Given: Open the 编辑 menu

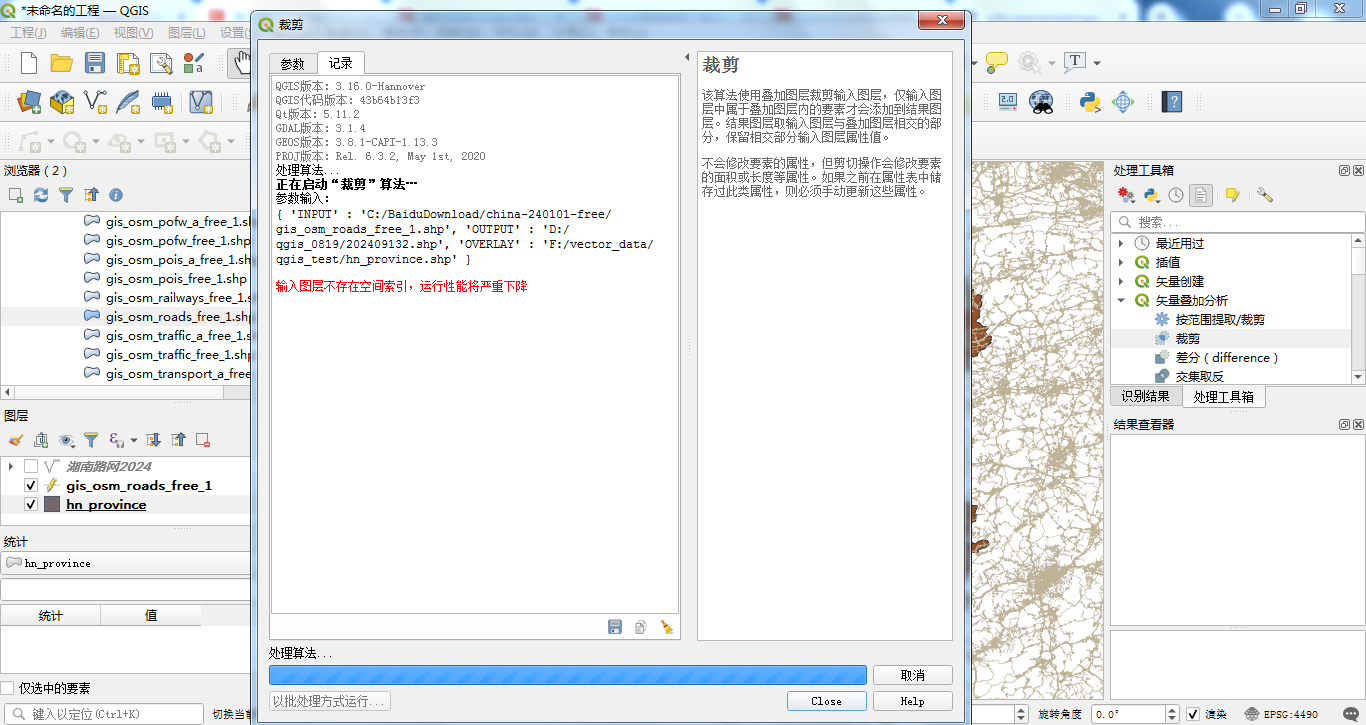Looking at the screenshot, I should [x=80, y=33].
